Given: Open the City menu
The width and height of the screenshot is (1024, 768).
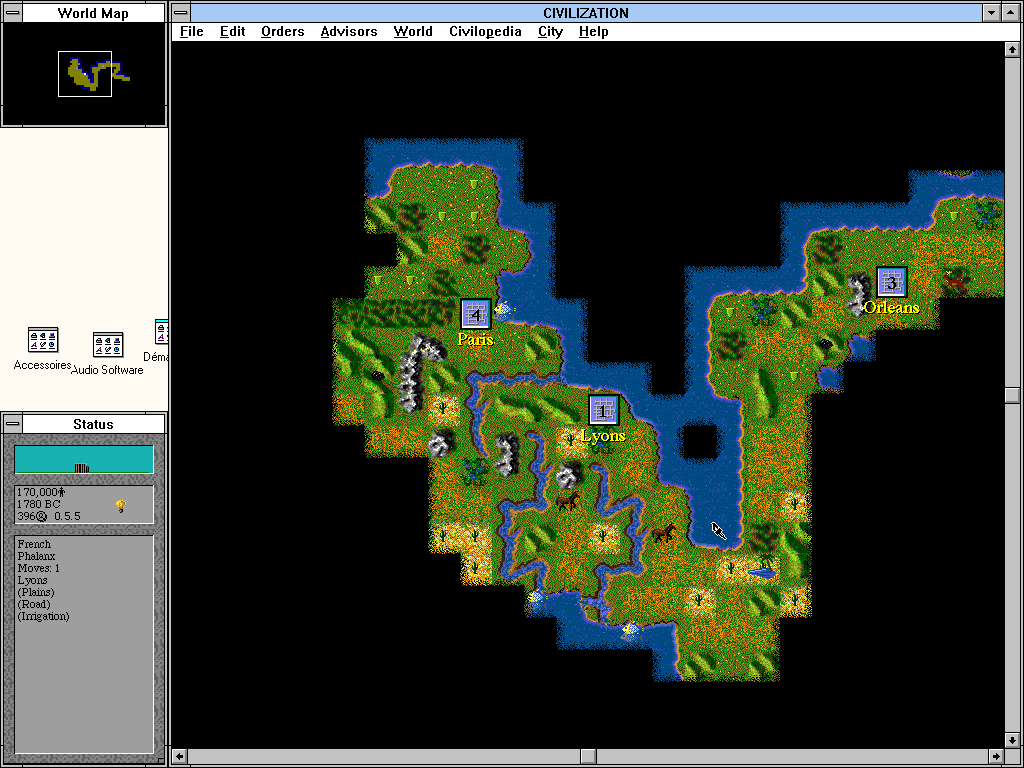Looking at the screenshot, I should (x=551, y=31).
